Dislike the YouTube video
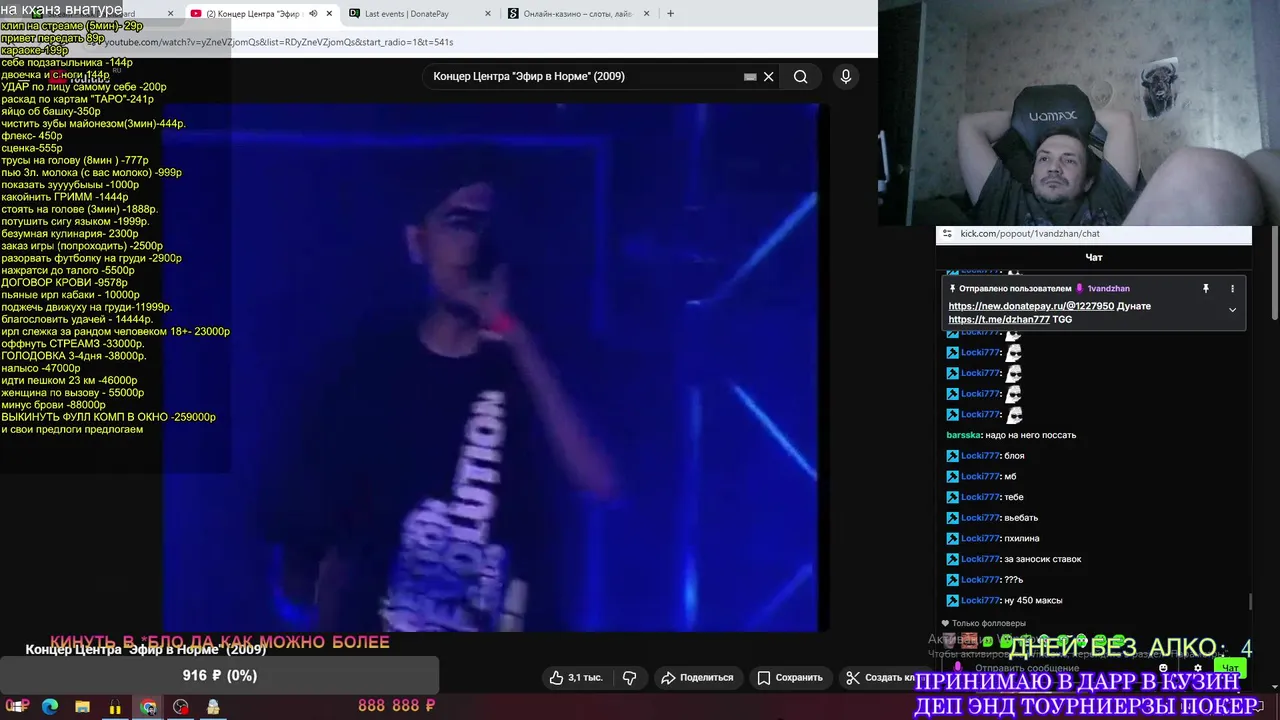The height and width of the screenshot is (720, 1280). click(629, 677)
